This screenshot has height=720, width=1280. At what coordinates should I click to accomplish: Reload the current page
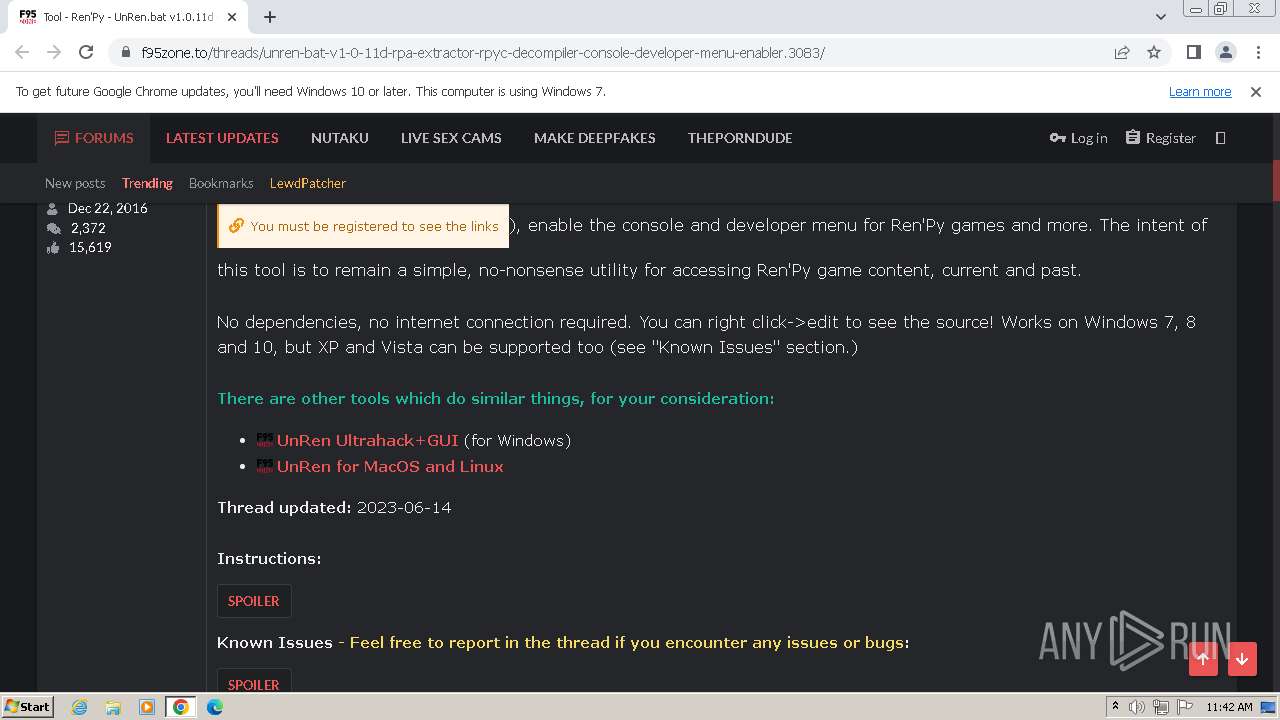[x=86, y=52]
